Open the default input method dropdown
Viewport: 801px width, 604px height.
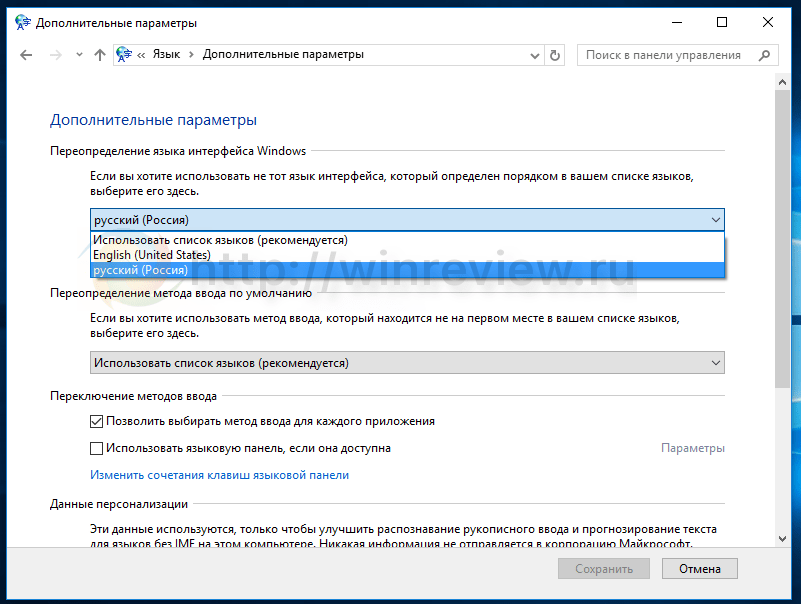coord(407,363)
